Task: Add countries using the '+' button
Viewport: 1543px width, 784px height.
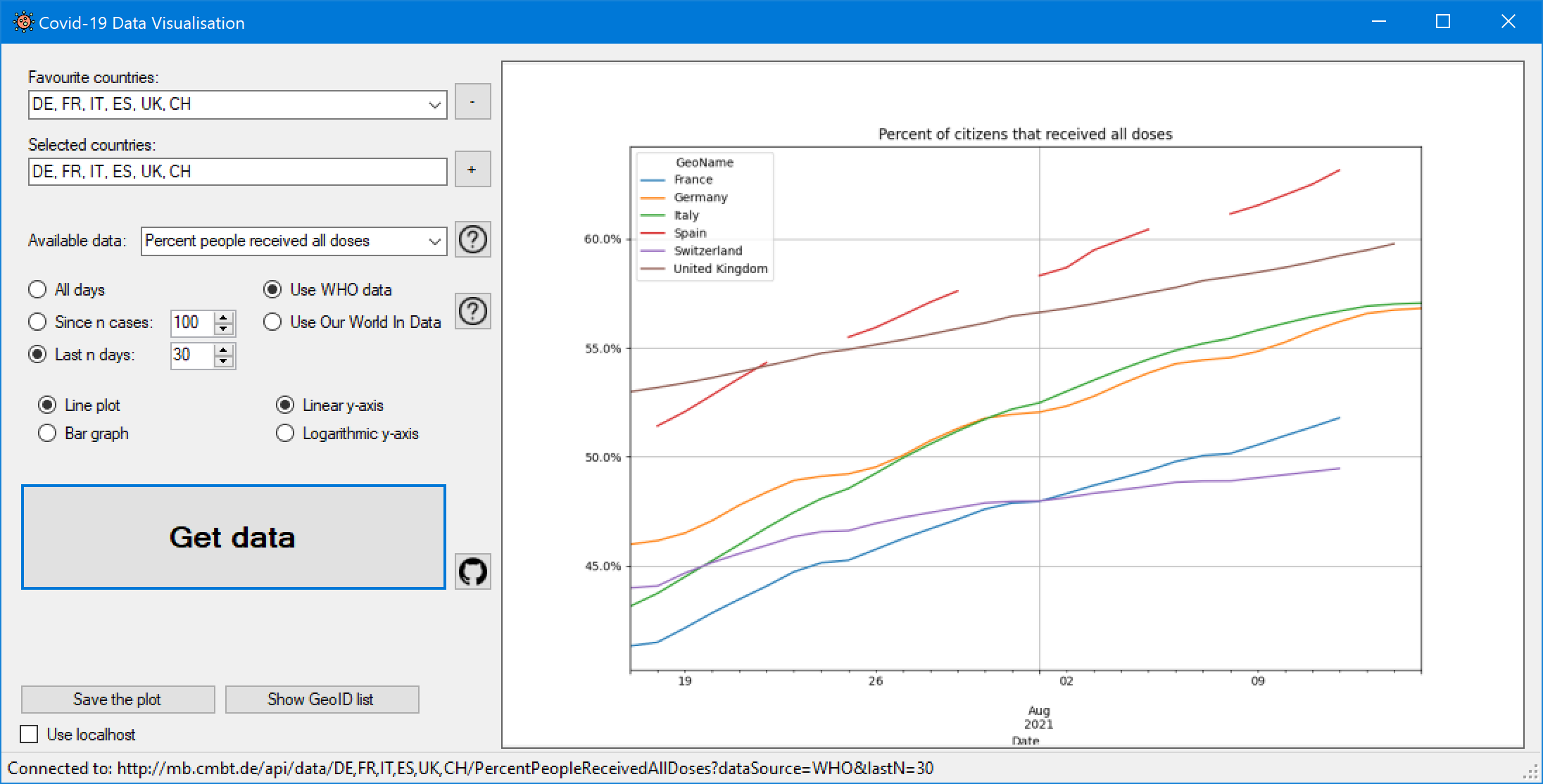Action: (x=472, y=169)
